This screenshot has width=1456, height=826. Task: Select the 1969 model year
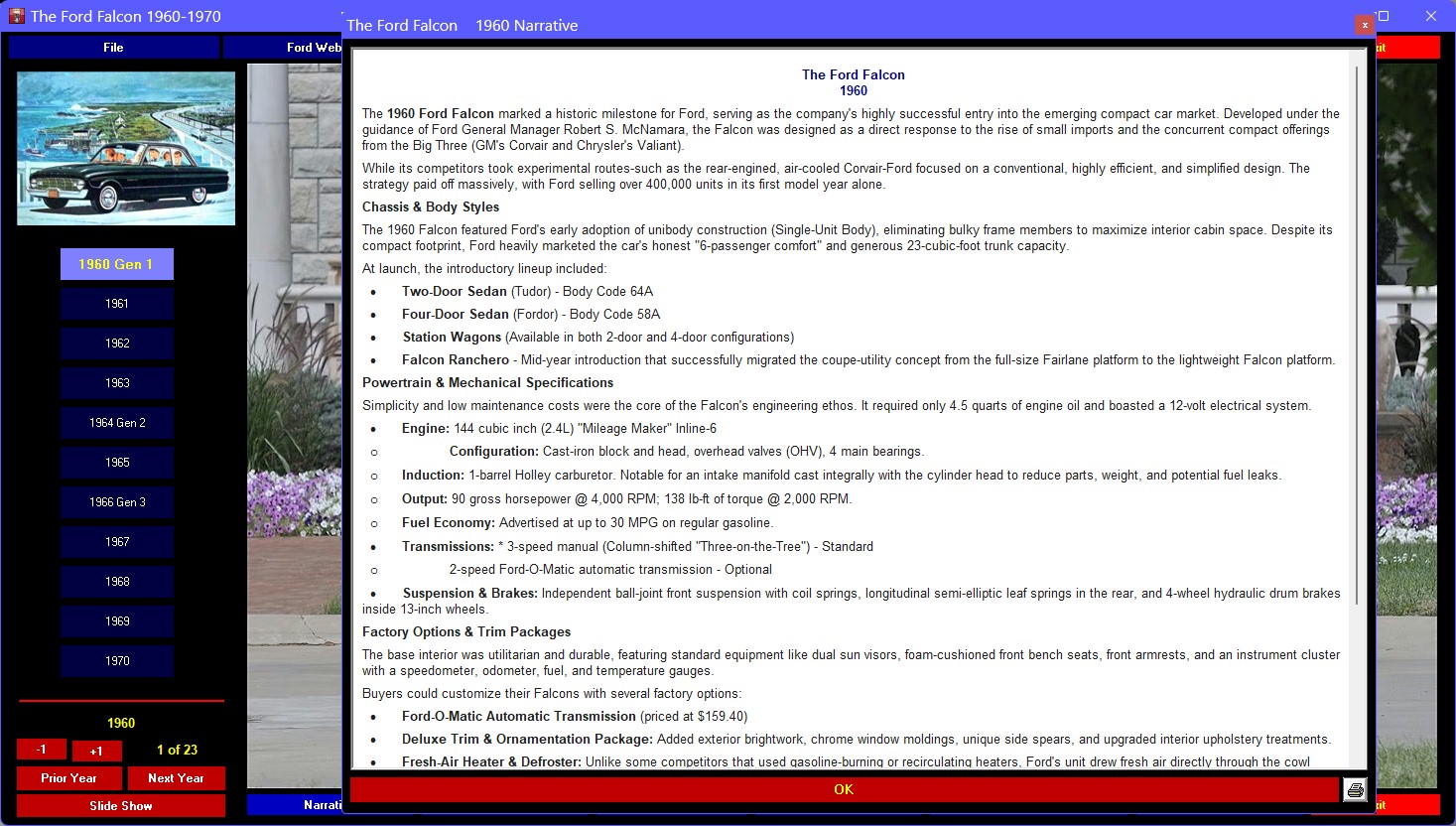point(117,621)
